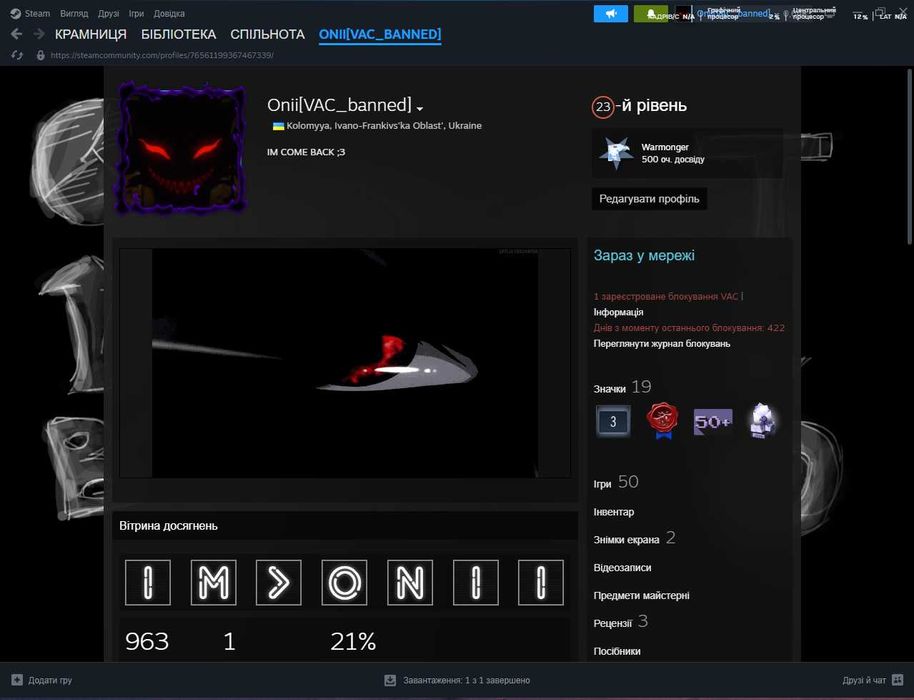Expand the Onii[VAC_banned] name dropdown arrow

point(420,108)
